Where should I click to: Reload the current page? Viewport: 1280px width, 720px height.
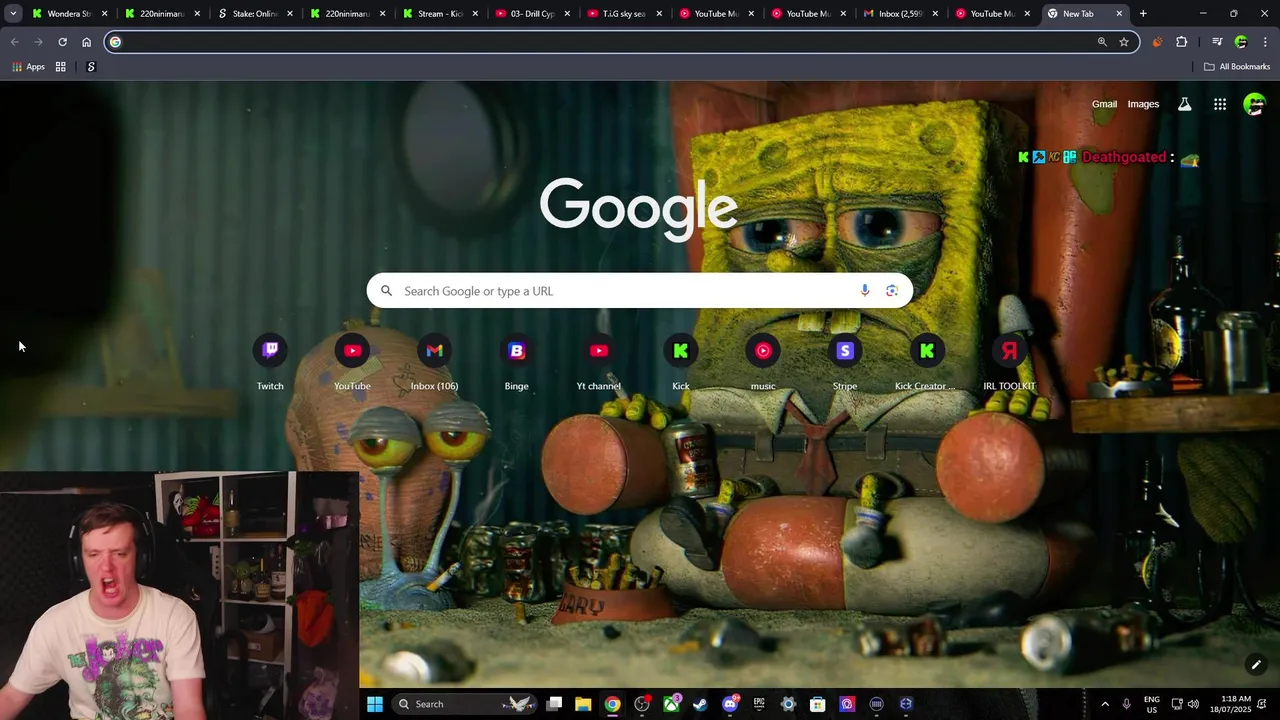pos(62,42)
